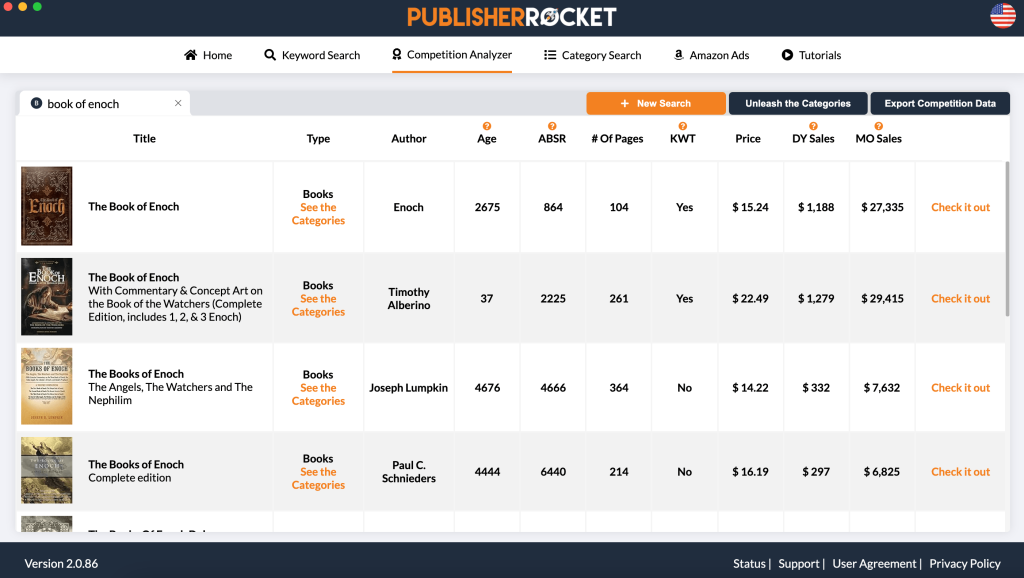This screenshot has height=578, width=1024.
Task: Click the MO Sales value $27,335
Action: (882, 207)
